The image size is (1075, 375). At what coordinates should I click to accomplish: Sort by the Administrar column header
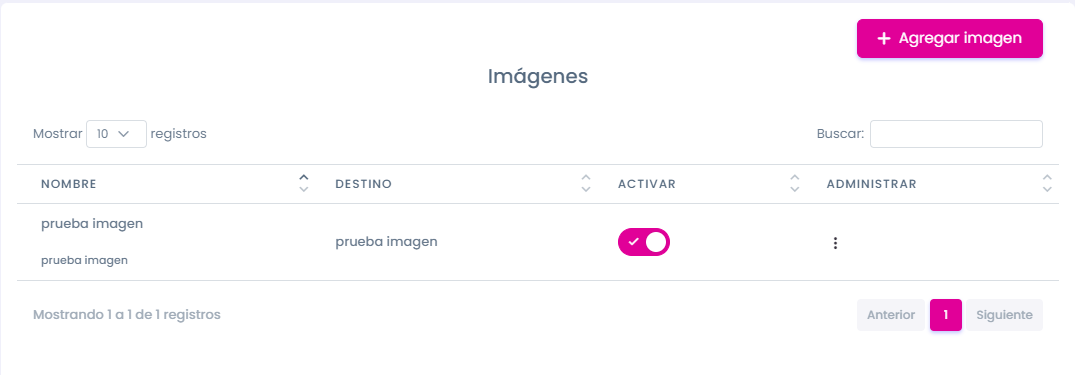click(x=871, y=184)
